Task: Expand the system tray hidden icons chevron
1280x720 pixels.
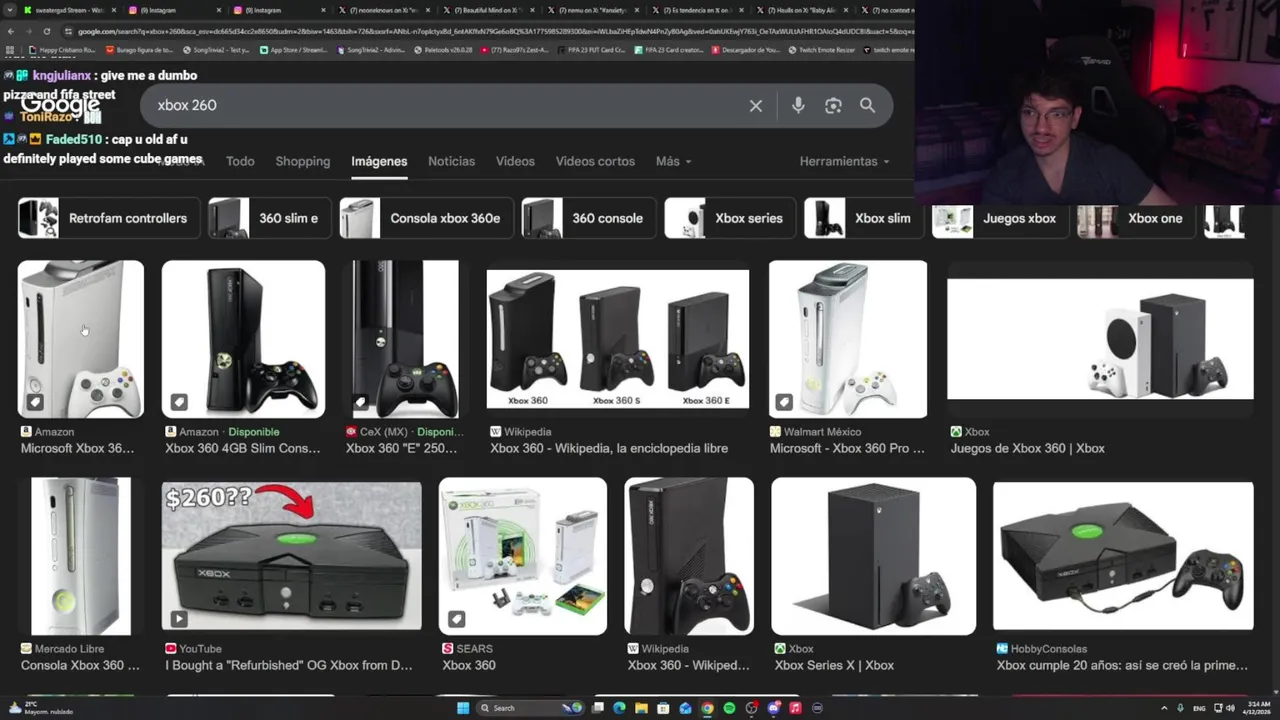Action: point(1163,708)
